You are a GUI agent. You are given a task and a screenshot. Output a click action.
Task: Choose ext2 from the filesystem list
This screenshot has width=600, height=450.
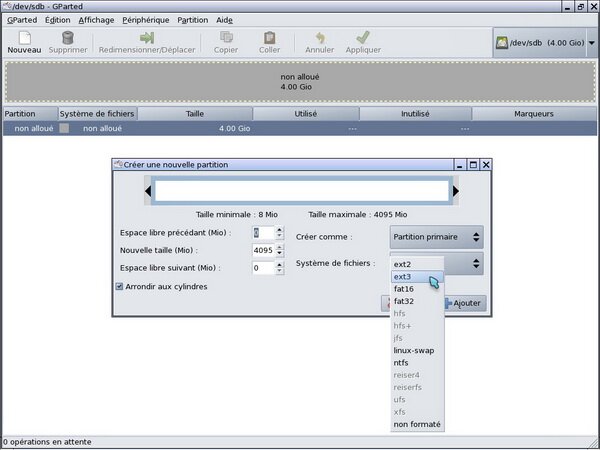(417, 264)
